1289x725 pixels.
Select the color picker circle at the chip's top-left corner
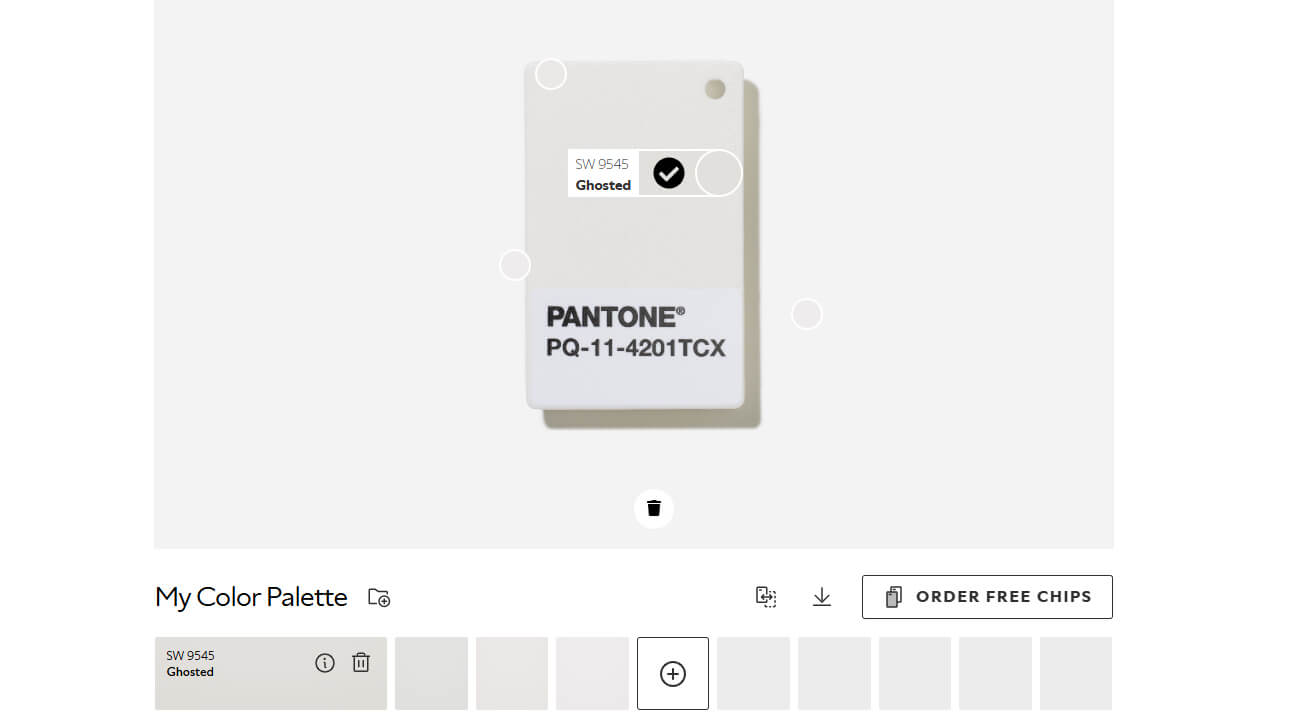tap(551, 74)
